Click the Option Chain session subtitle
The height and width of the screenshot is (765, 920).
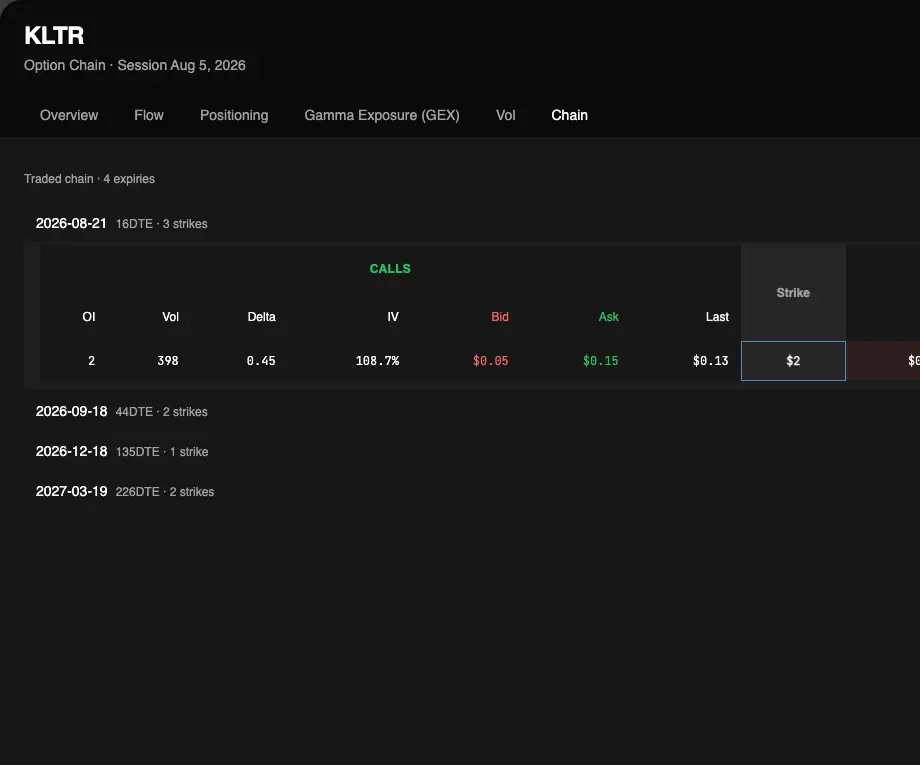coord(134,65)
